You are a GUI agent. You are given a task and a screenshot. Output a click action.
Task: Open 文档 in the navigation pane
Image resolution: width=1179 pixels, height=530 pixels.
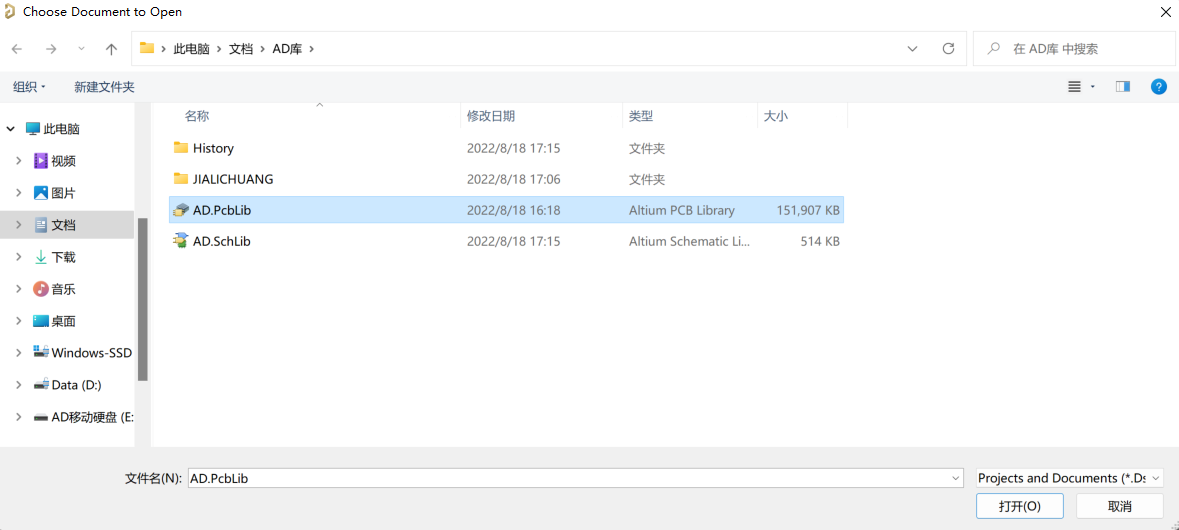(x=63, y=225)
